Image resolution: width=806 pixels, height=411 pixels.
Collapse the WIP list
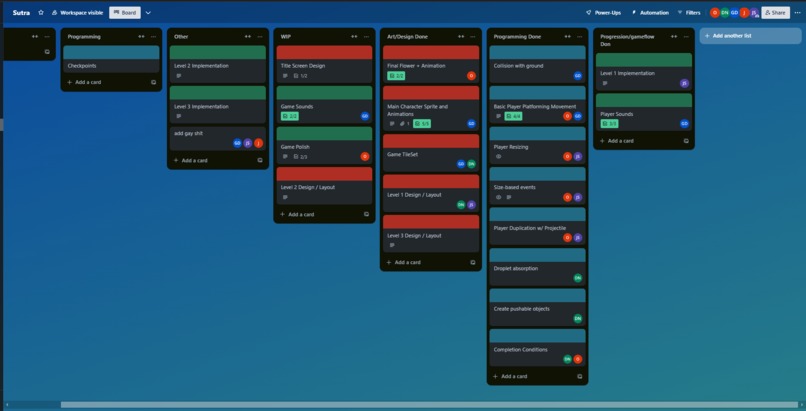coord(354,36)
